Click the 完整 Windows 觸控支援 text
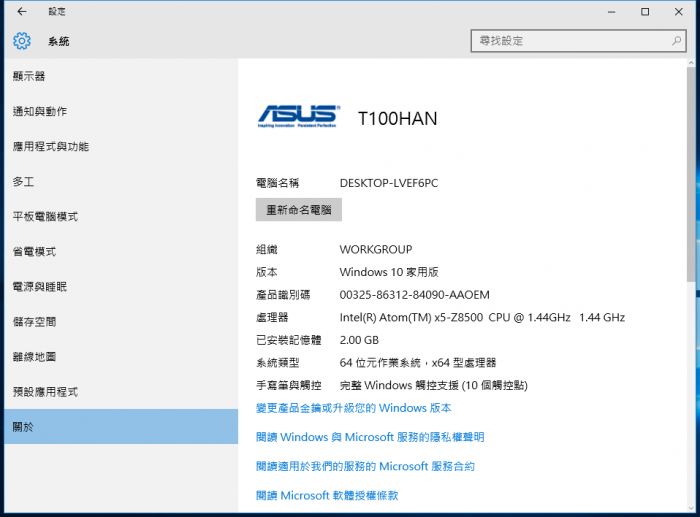Screen dimensions: 700x517 point(433,385)
